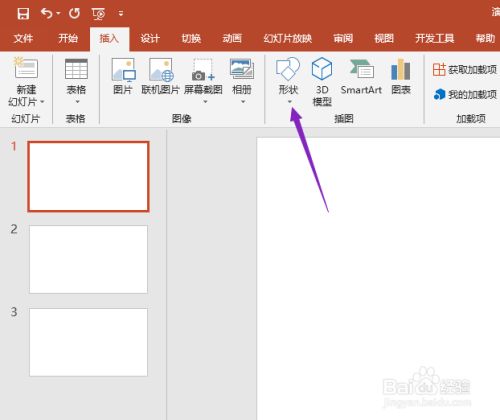The width and height of the screenshot is (500, 420).
Task: Expand the 形状 dropdown arrow
Action: pos(290,102)
